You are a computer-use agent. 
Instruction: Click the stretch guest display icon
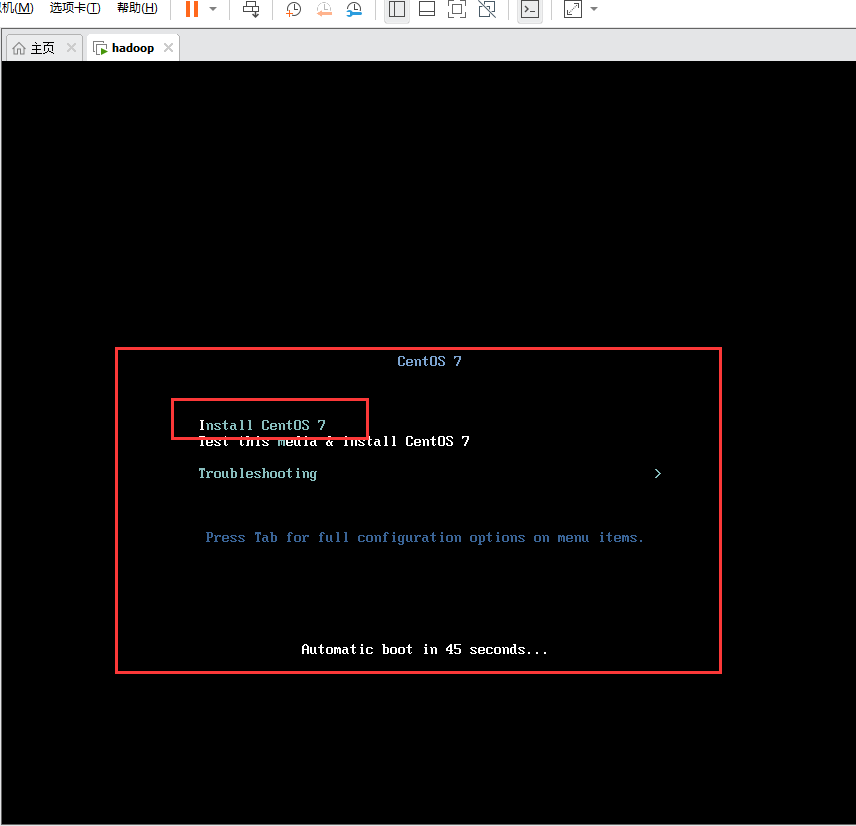pyautogui.click(x=573, y=9)
